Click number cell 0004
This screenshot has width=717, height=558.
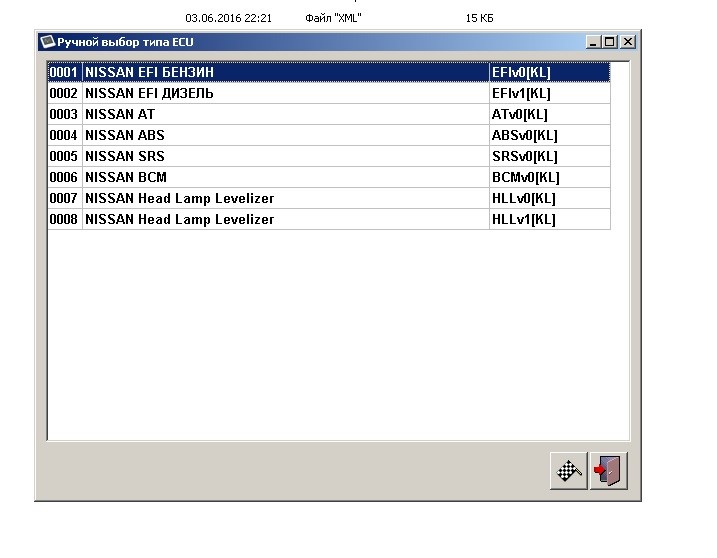pyautogui.click(x=64, y=135)
